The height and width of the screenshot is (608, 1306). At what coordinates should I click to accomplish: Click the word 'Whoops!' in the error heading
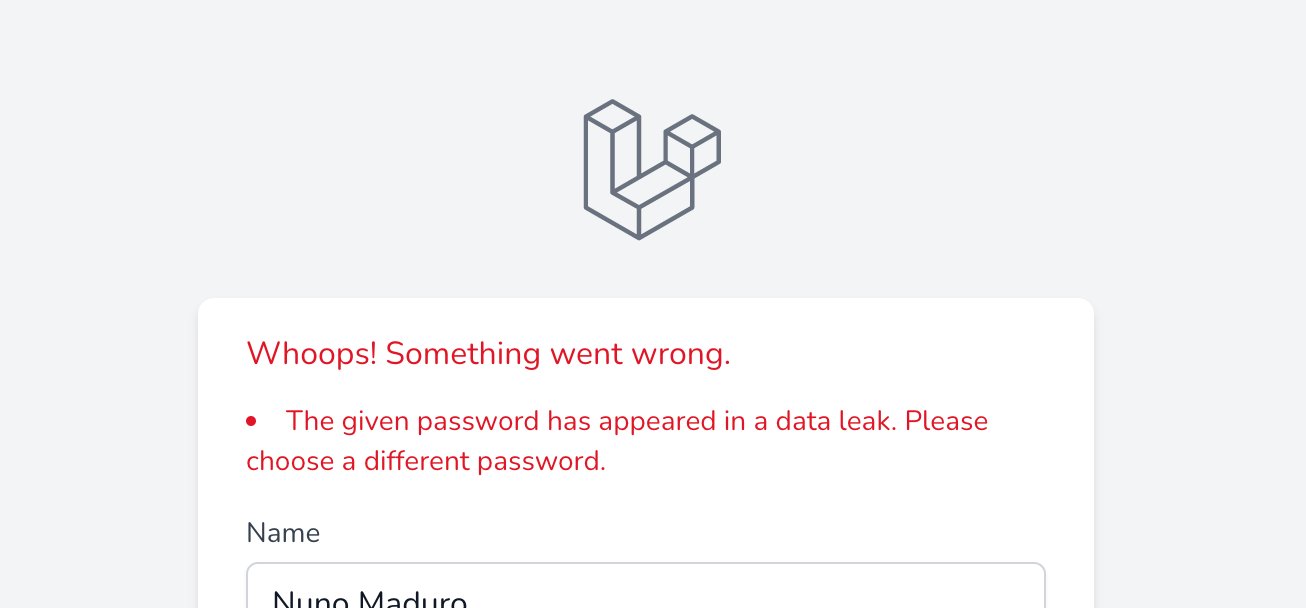pyautogui.click(x=311, y=353)
